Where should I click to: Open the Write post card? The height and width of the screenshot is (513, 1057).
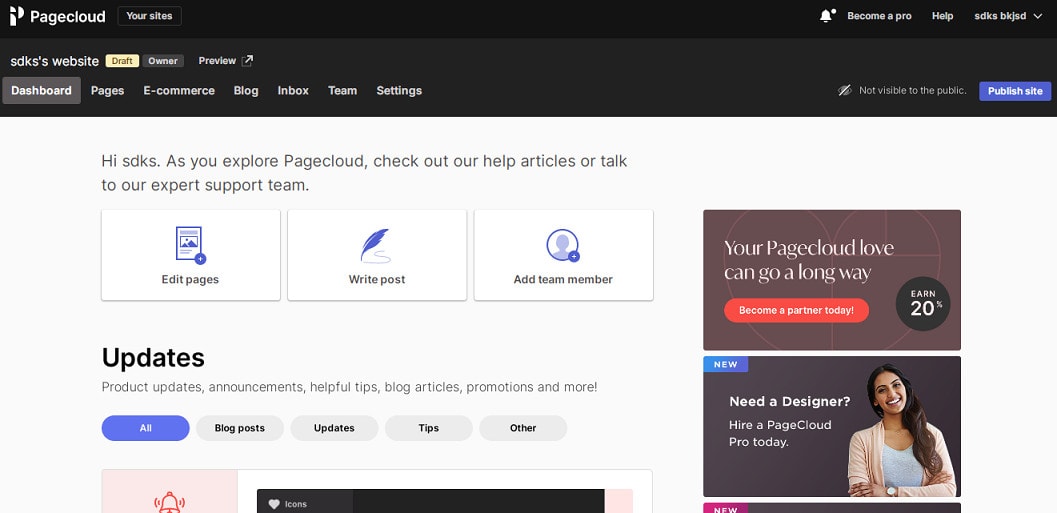(377, 255)
